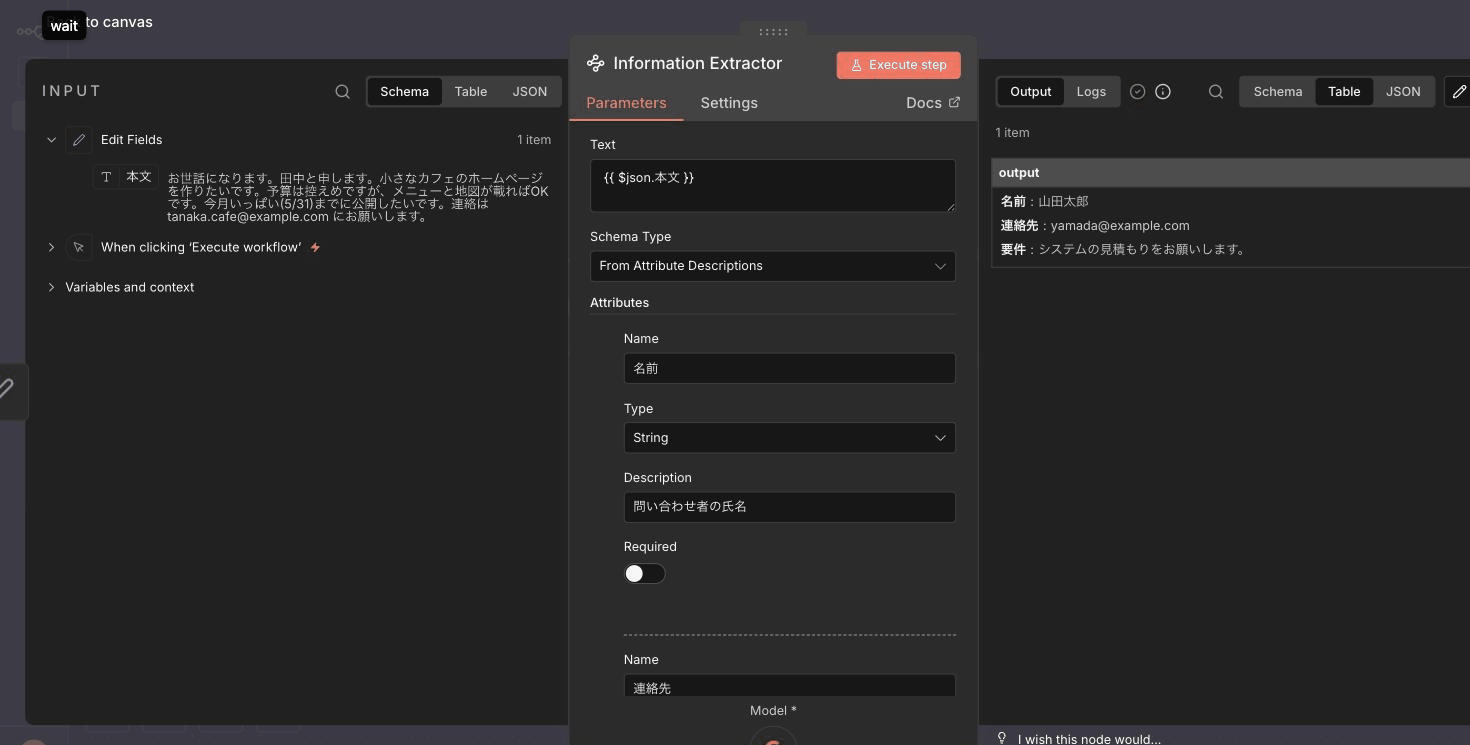Screen dimensions: 1470x745
Task: Search the output panel with magnifier icon
Action: point(1216,91)
